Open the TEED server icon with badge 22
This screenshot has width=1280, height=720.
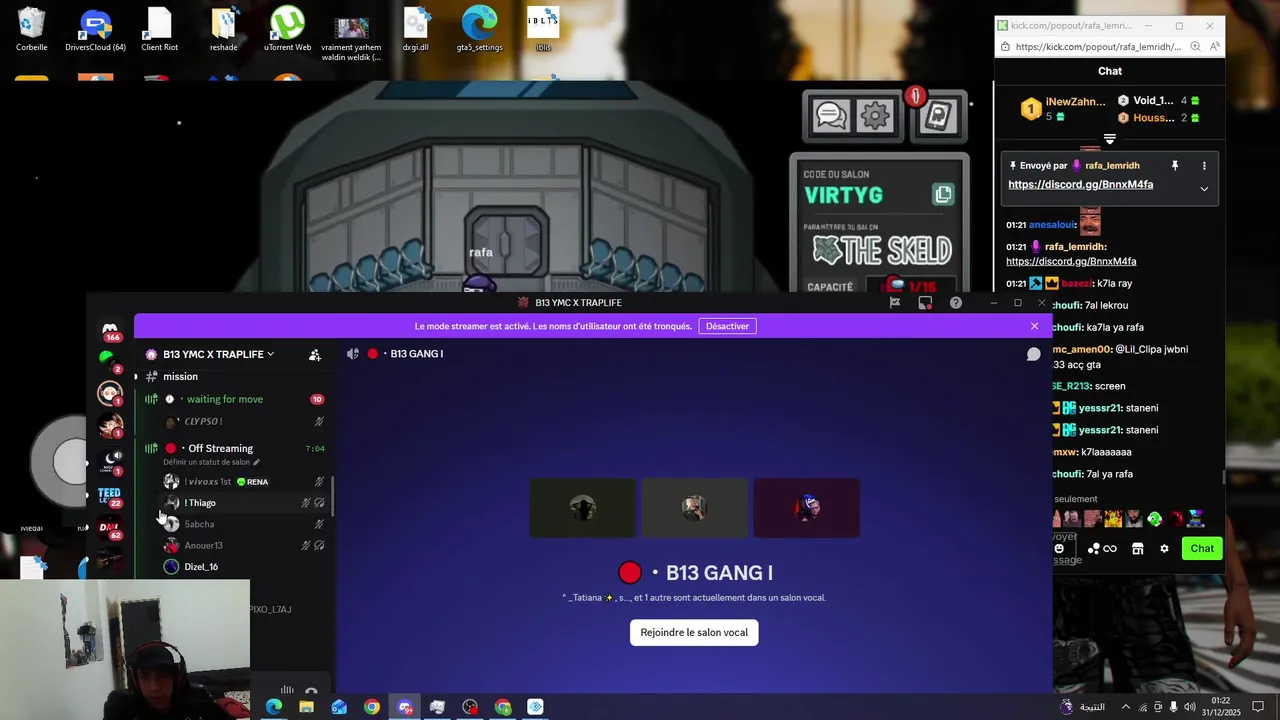point(110,495)
